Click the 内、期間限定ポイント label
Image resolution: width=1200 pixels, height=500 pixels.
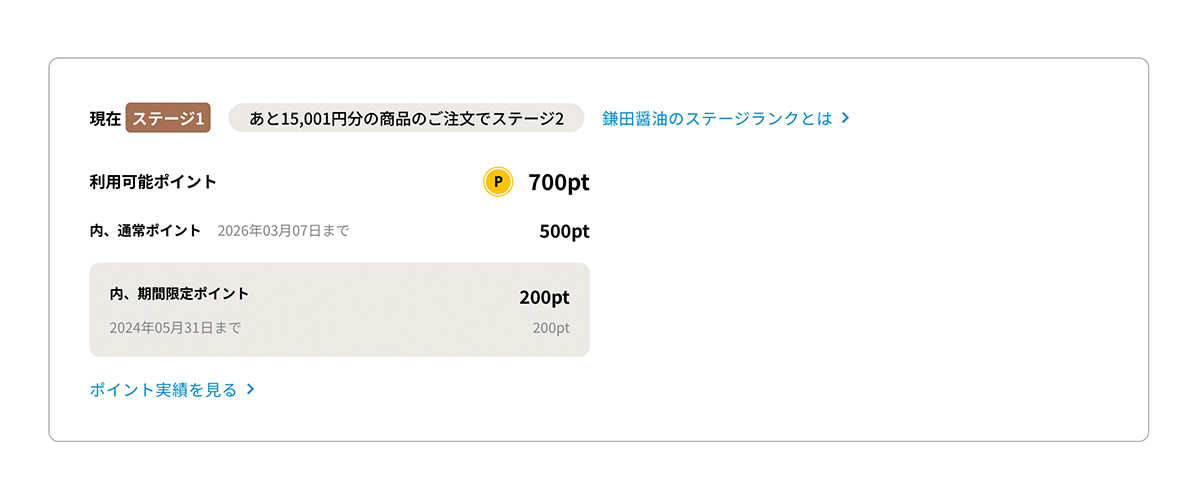click(179, 294)
